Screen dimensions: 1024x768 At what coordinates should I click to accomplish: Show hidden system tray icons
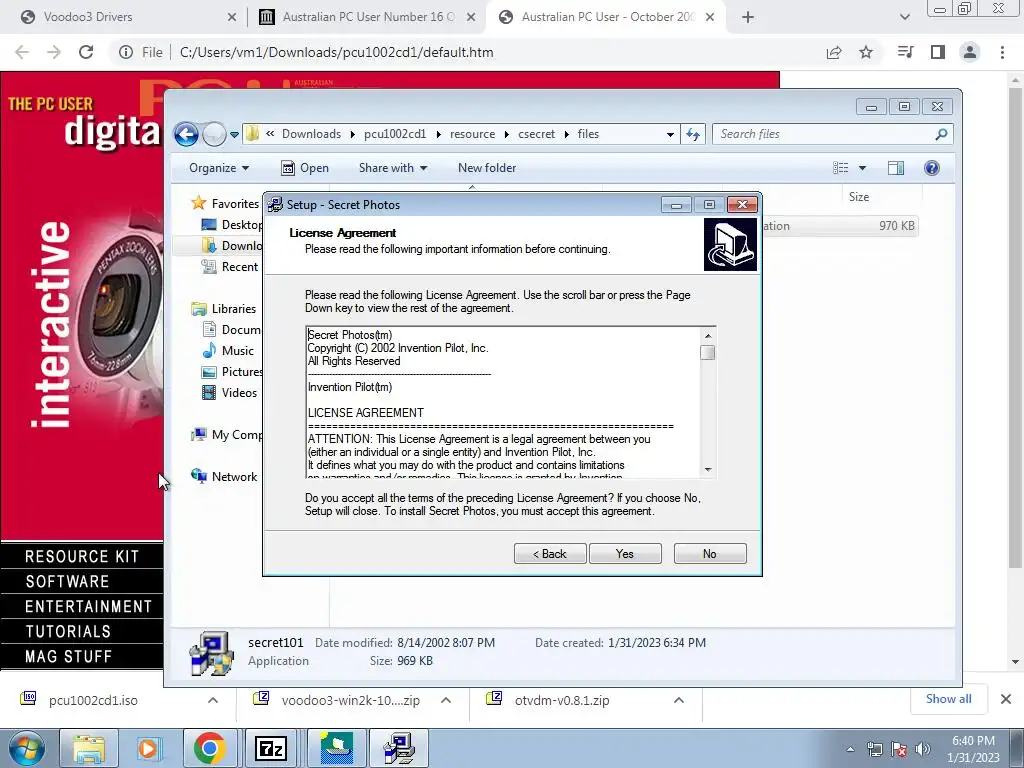click(850, 749)
